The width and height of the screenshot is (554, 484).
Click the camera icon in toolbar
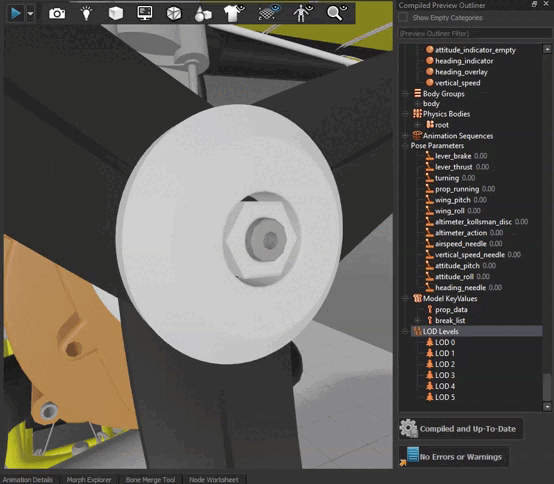57,14
